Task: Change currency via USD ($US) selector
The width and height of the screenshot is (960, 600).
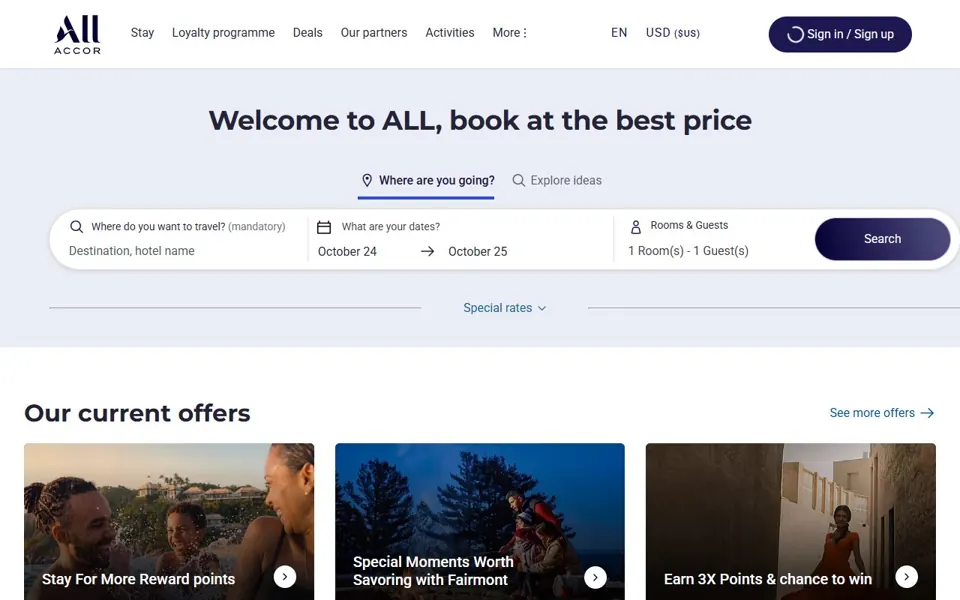Action: click(x=672, y=32)
